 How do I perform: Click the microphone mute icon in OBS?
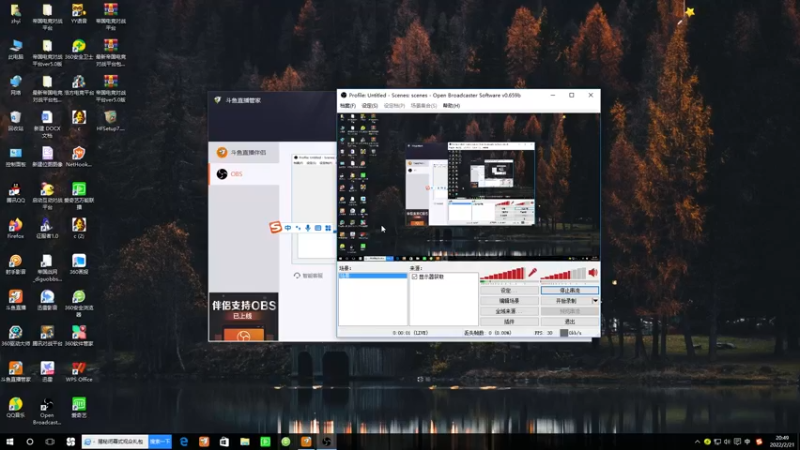tap(532, 272)
